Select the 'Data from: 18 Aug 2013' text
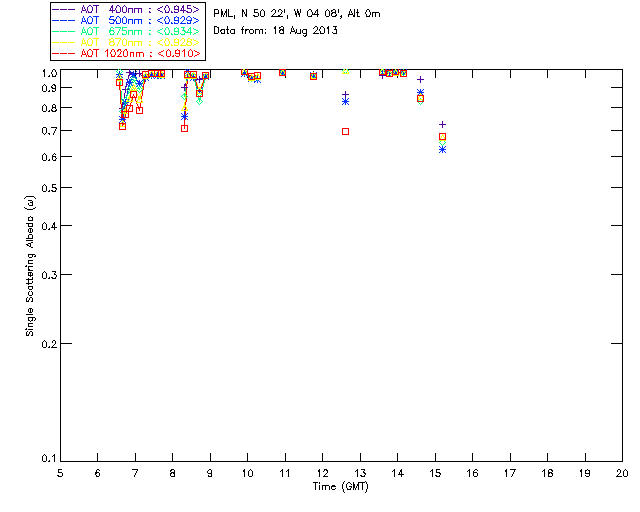Image resolution: width=640 pixels, height=512 pixels. (276, 31)
